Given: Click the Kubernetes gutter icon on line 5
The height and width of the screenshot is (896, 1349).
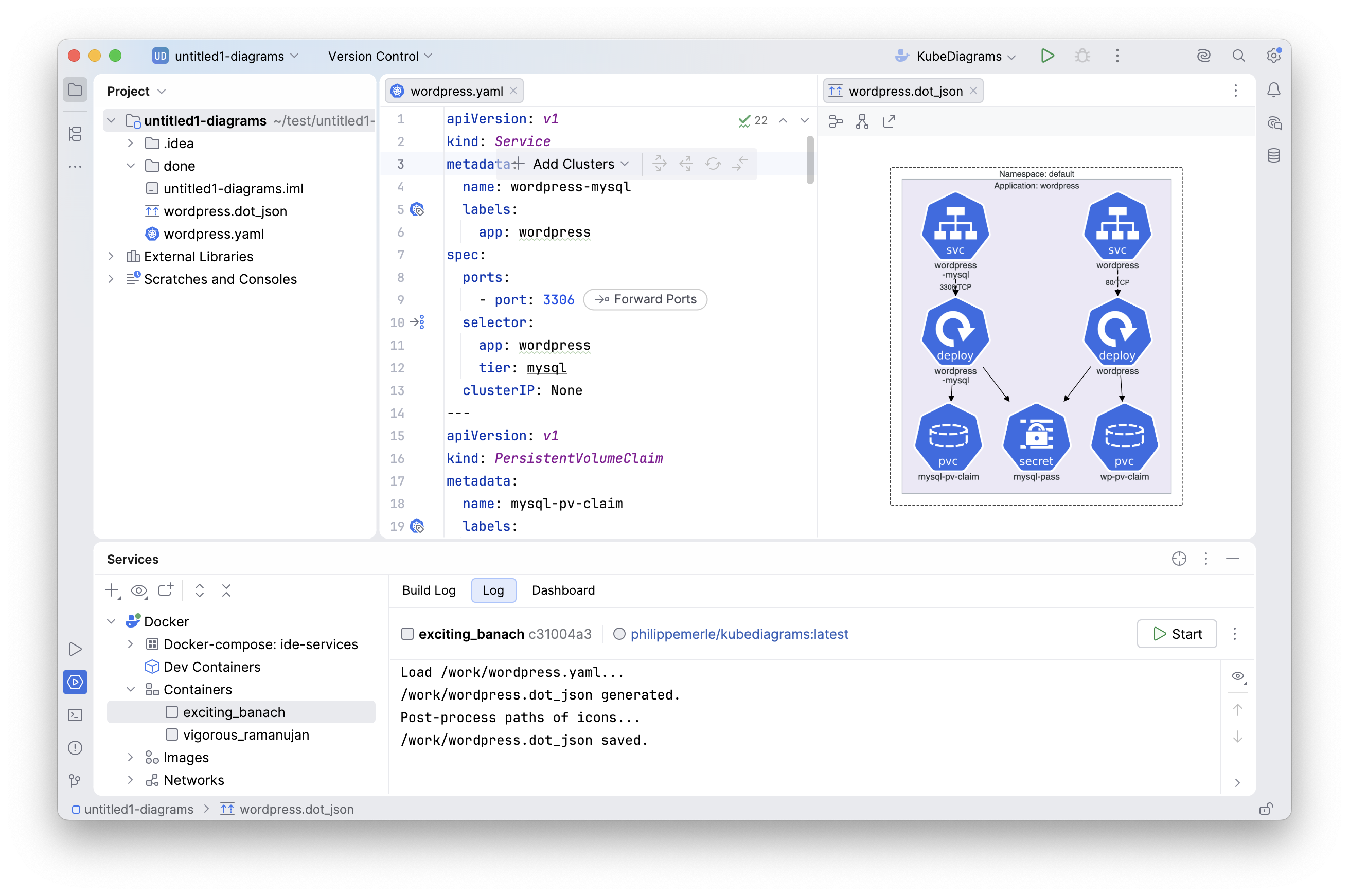Looking at the screenshot, I should tap(417, 210).
